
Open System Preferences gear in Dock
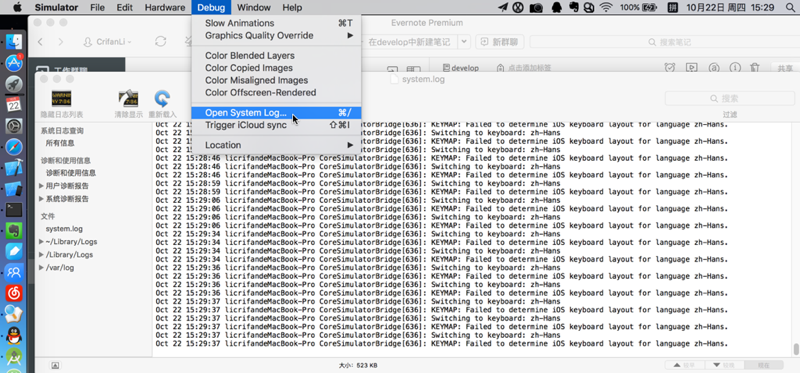14,126
